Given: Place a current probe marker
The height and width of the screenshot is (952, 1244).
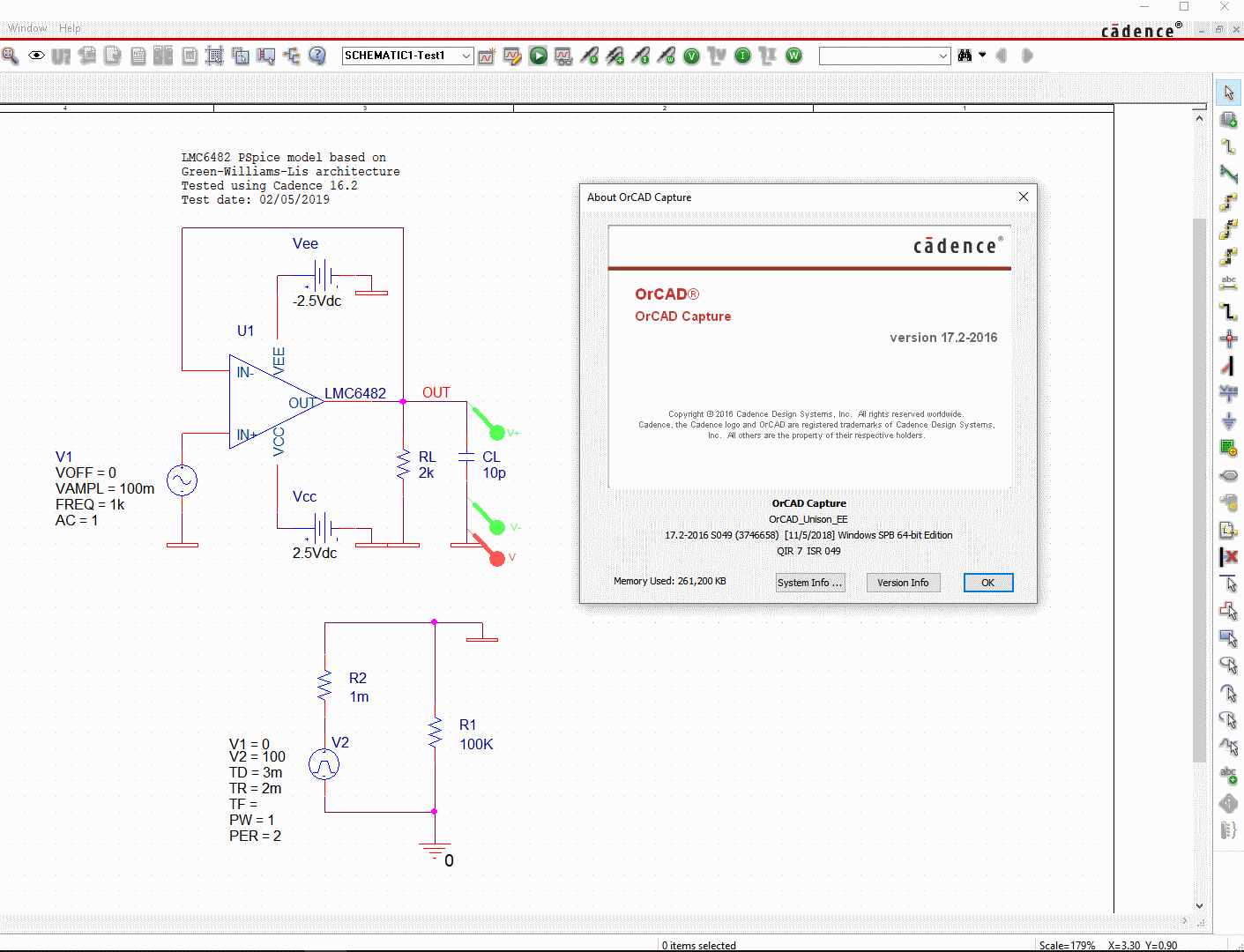Looking at the screenshot, I should pyautogui.click(x=641, y=56).
